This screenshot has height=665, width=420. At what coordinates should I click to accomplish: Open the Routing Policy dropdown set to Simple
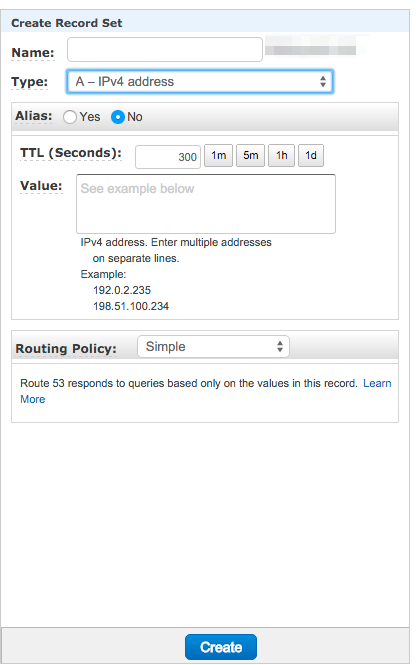(x=213, y=346)
